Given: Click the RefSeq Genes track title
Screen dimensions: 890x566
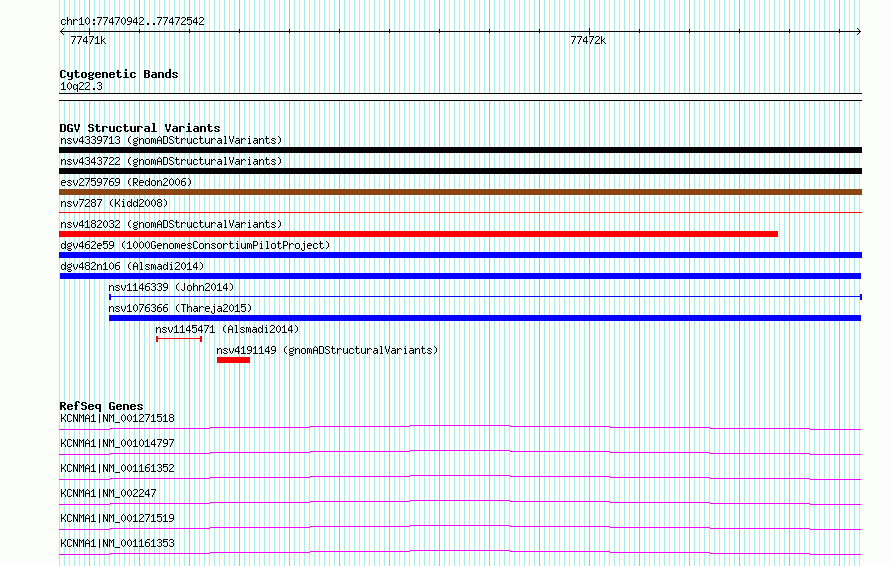Looking at the screenshot, I should [x=101, y=406].
